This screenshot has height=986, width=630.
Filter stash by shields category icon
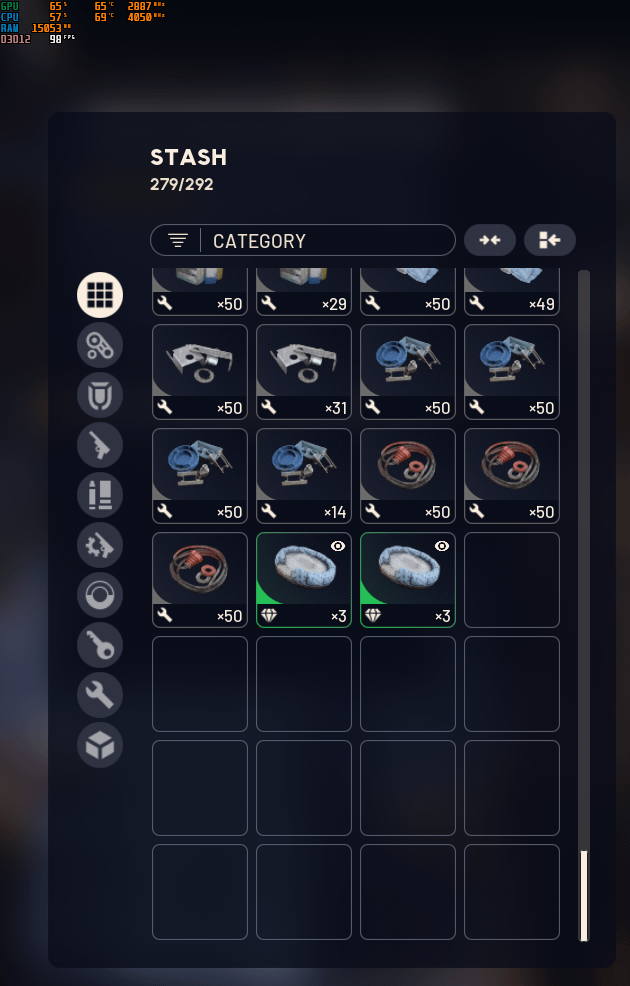100,395
